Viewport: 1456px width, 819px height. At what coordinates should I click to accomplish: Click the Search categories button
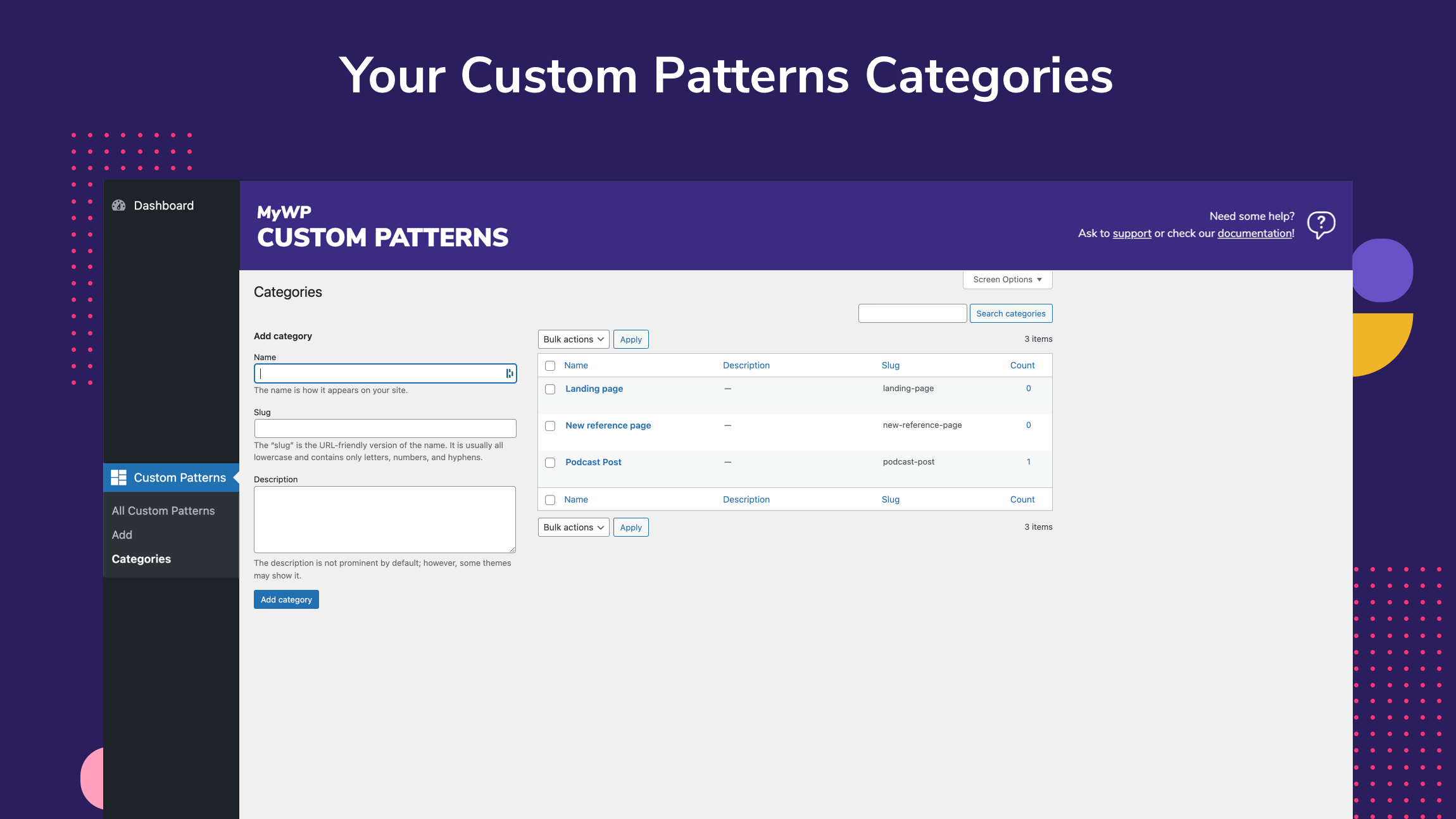pos(1011,313)
